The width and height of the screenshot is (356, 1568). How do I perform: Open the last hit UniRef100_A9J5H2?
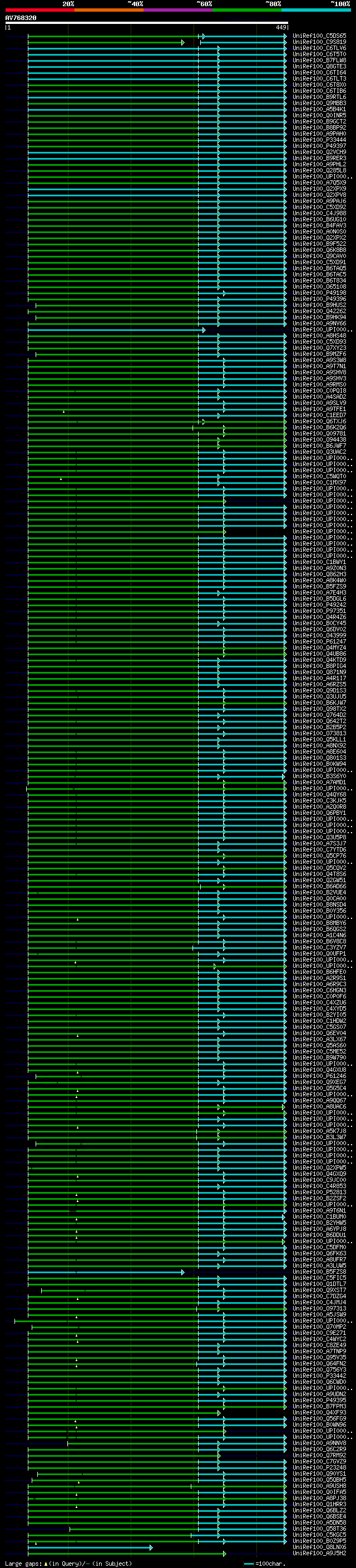pyautogui.click(x=319, y=1553)
